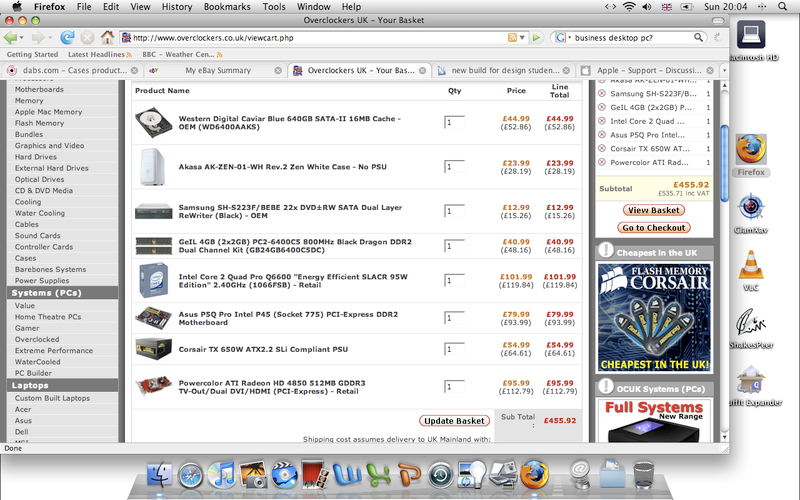Open the Bookmarks menu
Image resolution: width=800 pixels, height=500 pixels.
227,7
